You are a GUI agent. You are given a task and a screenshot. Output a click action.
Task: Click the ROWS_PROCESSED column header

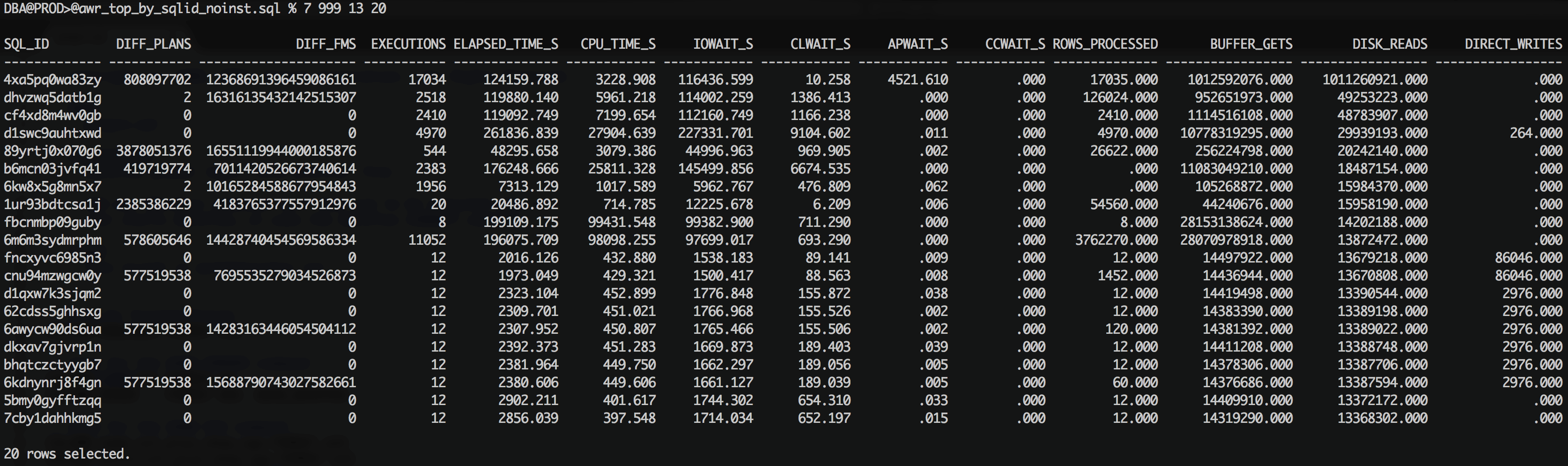(1105, 44)
